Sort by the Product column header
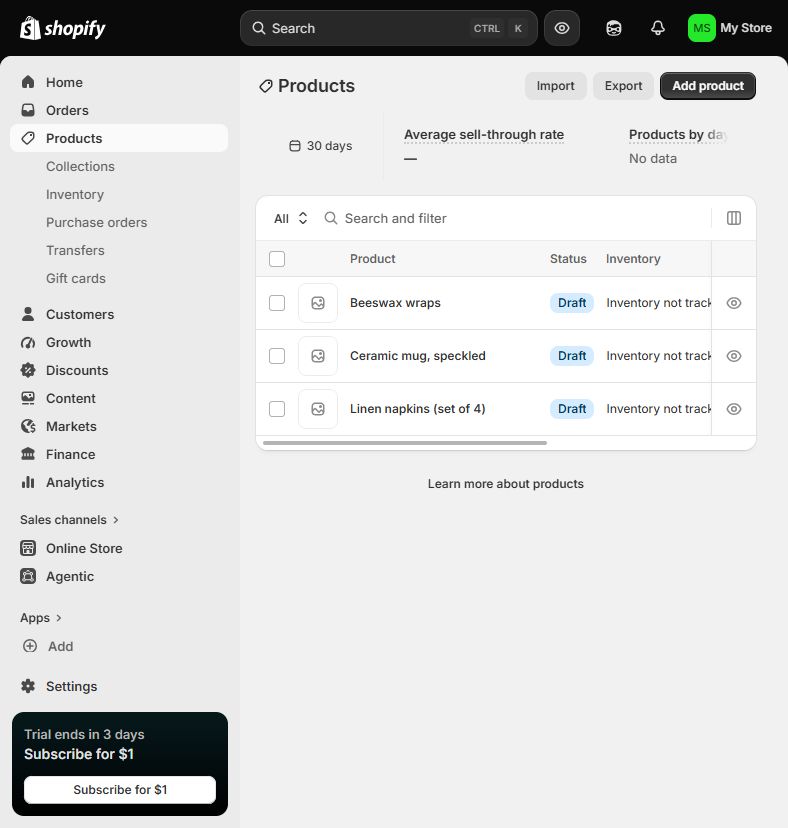The width and height of the screenshot is (788, 828). click(372, 259)
